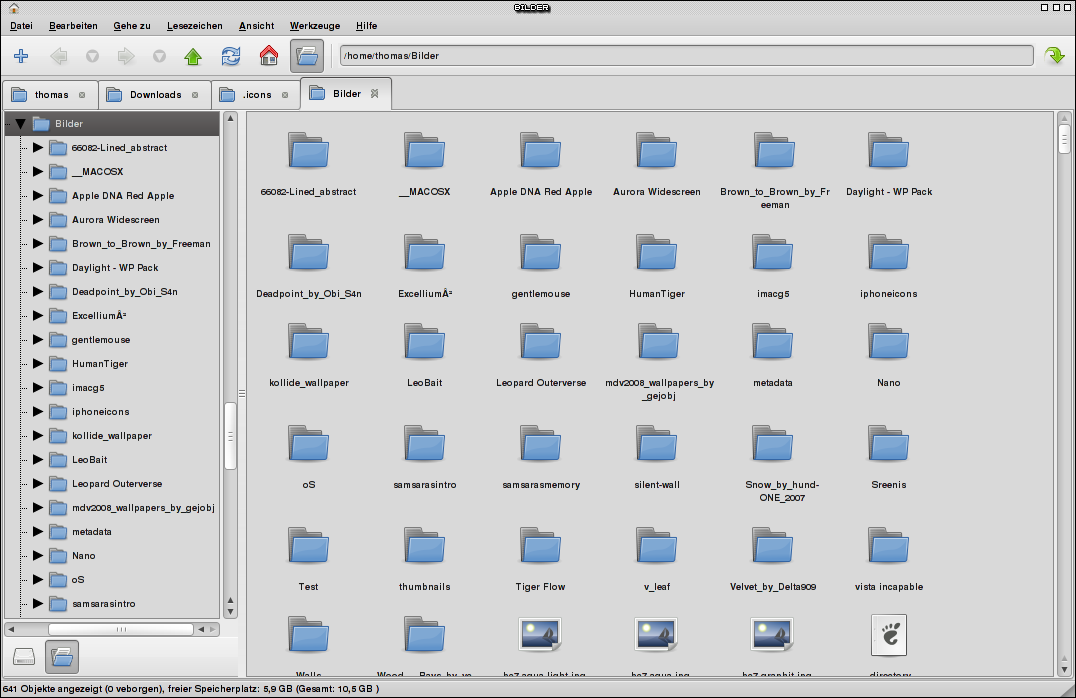Select the Tiger Flow folder icon
Screen dimensions: 1076x698
coord(540,546)
